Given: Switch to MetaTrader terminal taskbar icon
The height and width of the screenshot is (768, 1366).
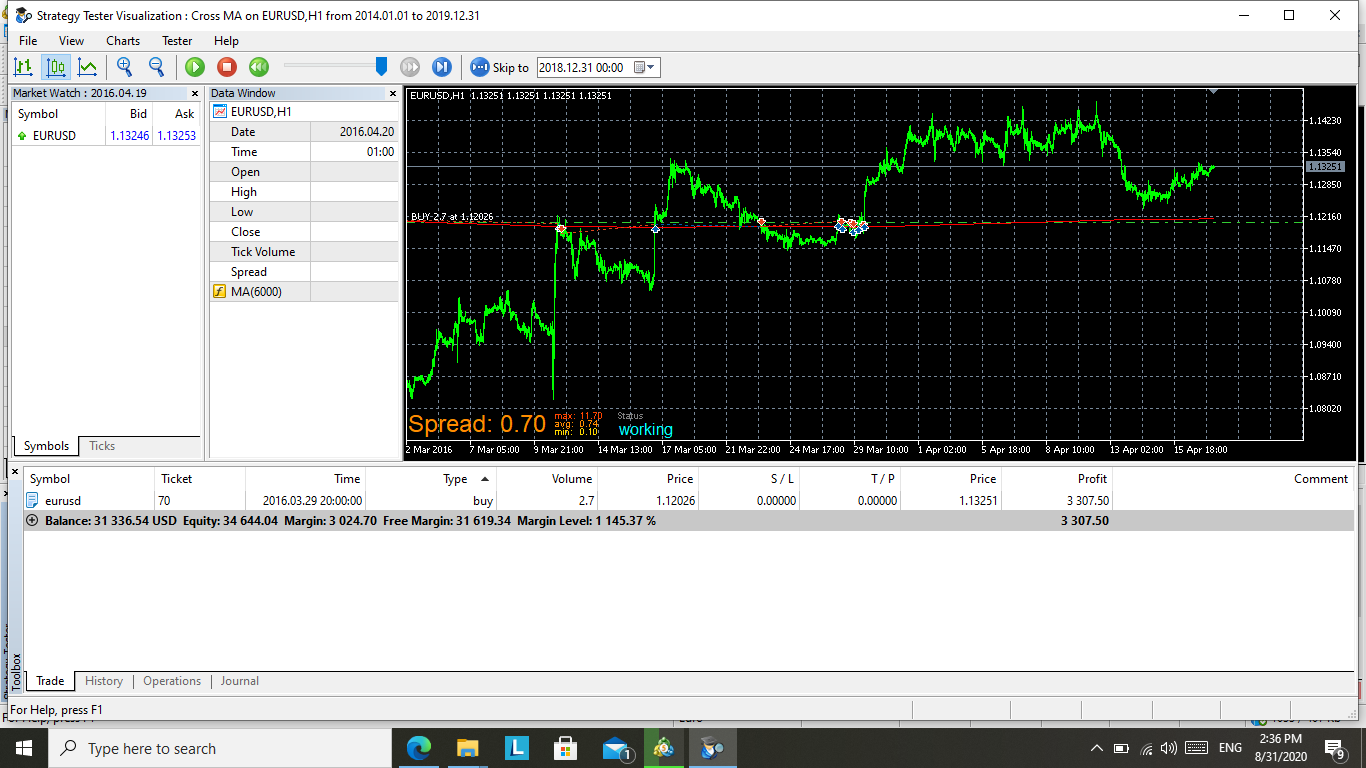Looking at the screenshot, I should pos(663,748).
